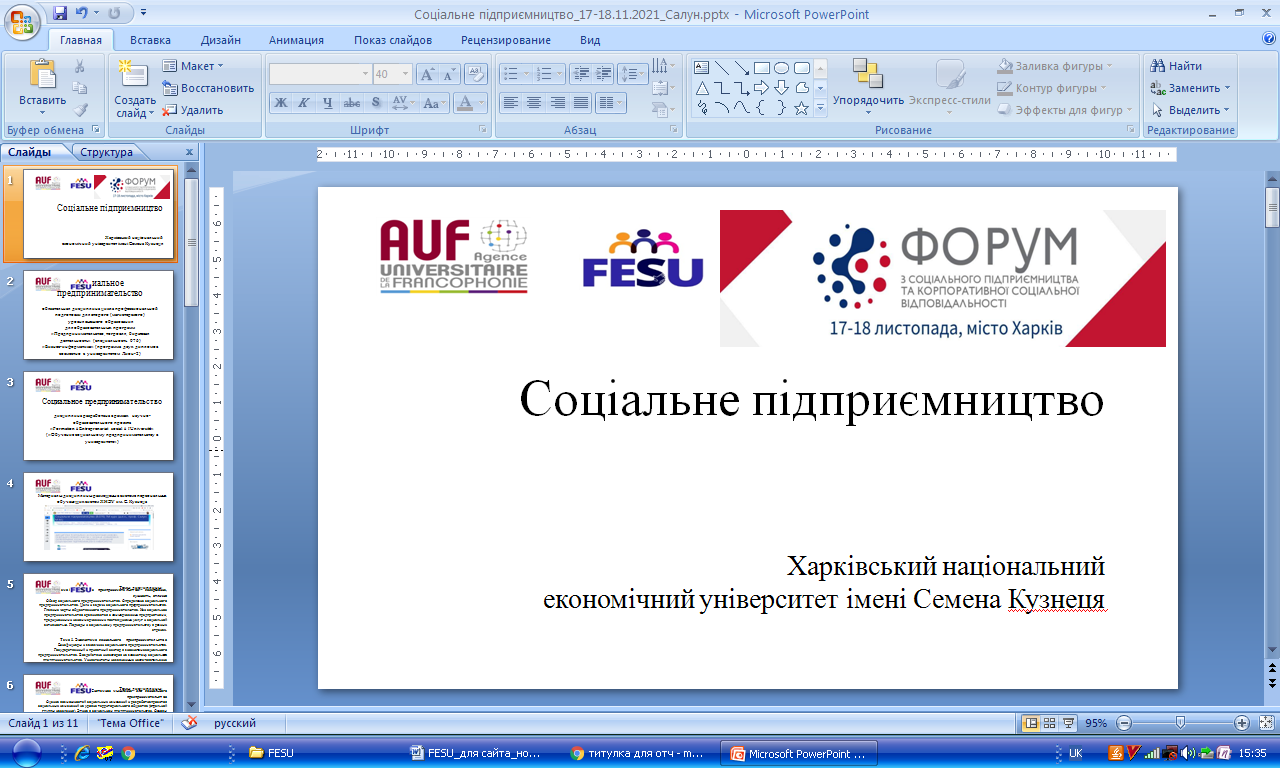This screenshot has width=1280, height=768.
Task: Open the Показ слайдов ribbon tab
Action: coord(393,40)
